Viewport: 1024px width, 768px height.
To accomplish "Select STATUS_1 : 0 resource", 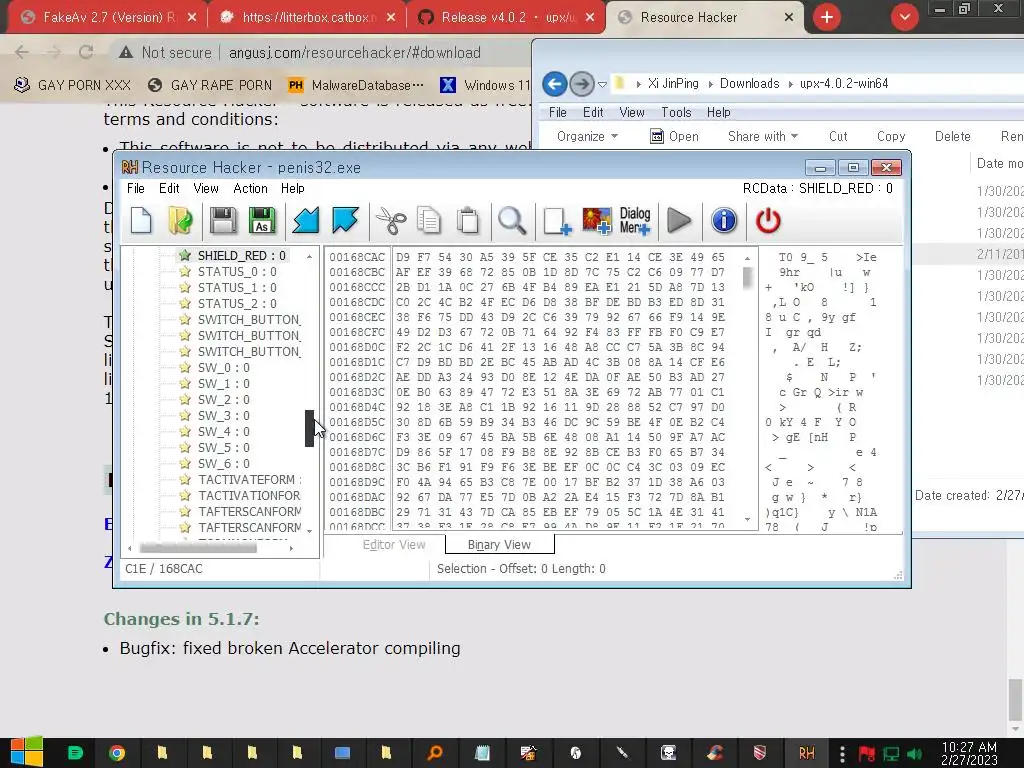I will click(x=237, y=287).
